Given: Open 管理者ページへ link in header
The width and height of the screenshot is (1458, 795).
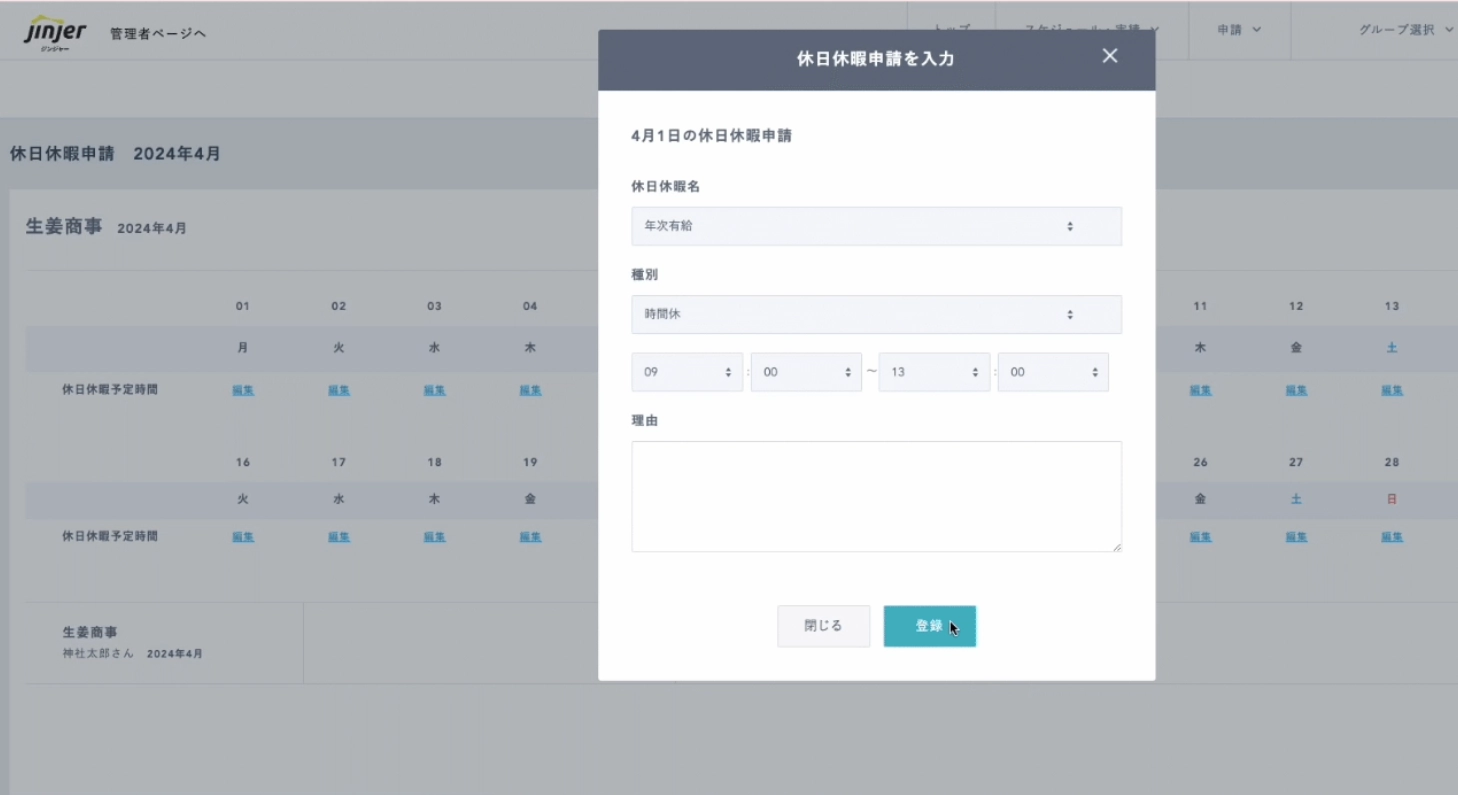Looking at the screenshot, I should [158, 34].
